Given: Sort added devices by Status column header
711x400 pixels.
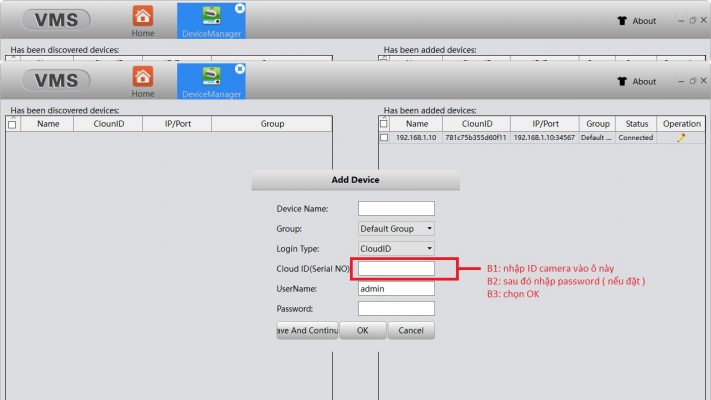Looking at the screenshot, I should click(x=636, y=124).
